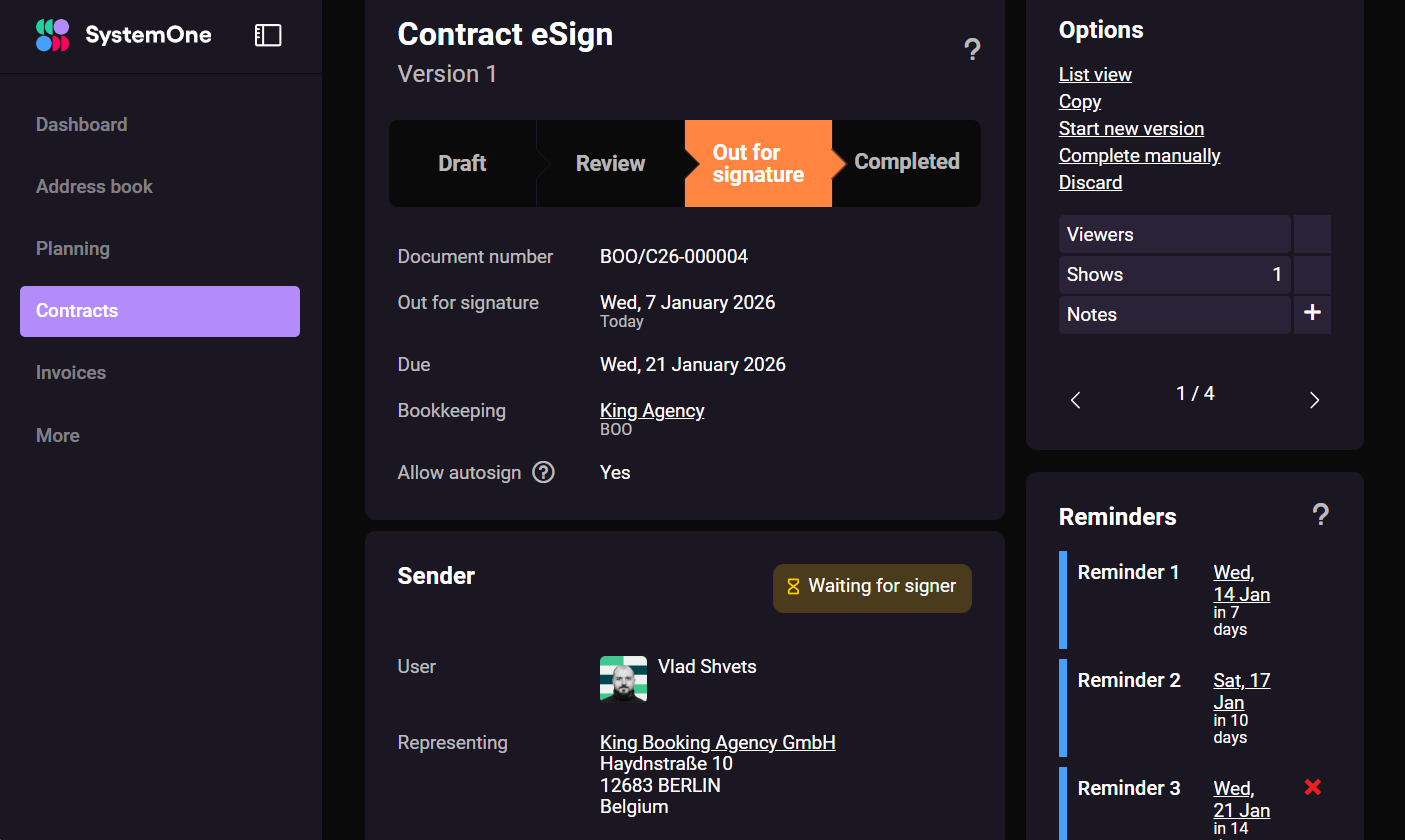
Task: Open the More menu in the sidebar
Action: (x=57, y=435)
